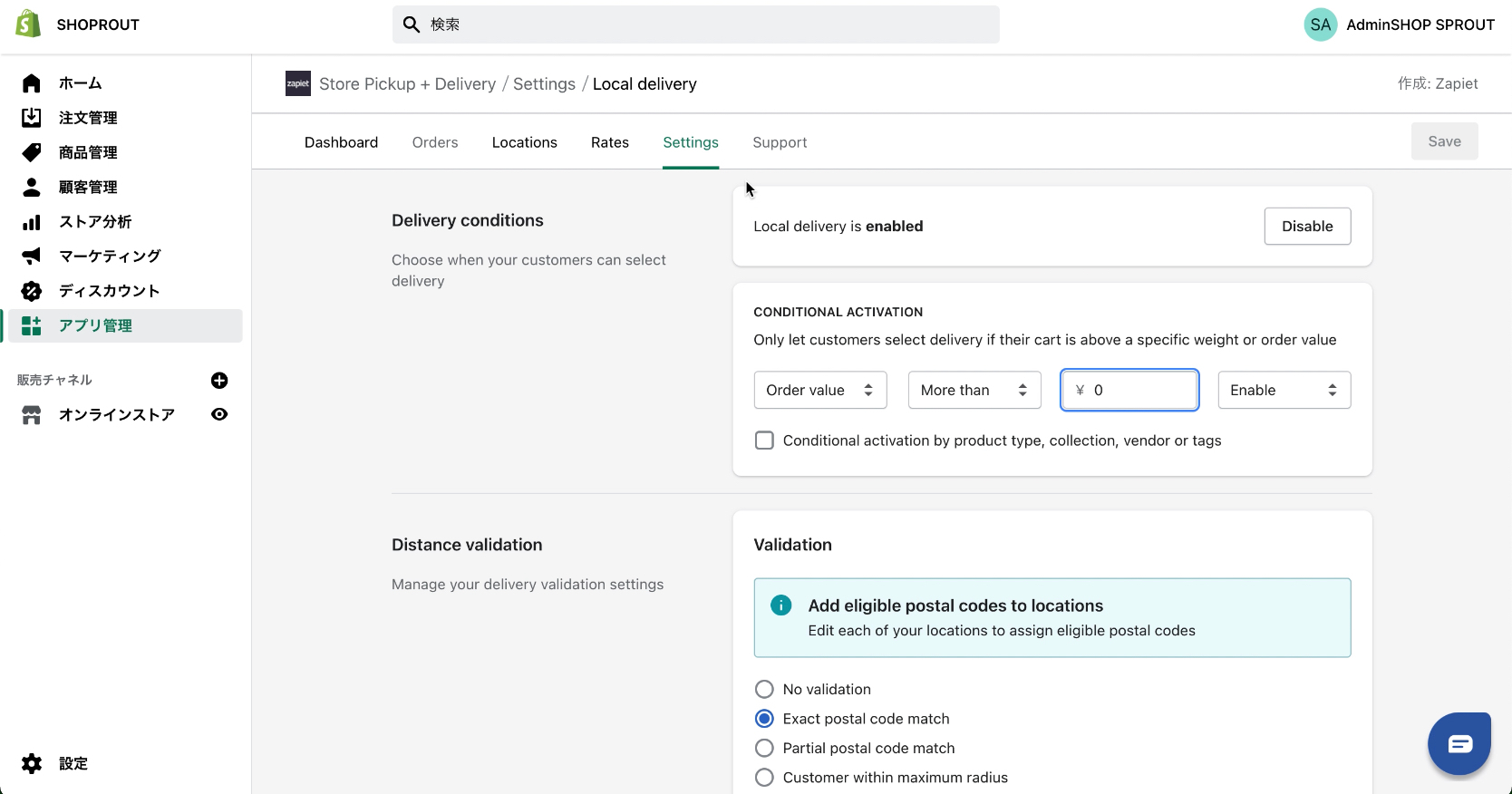The width and height of the screenshot is (1512, 794).
Task: Click the Shopify logo icon
Action: tap(28, 24)
